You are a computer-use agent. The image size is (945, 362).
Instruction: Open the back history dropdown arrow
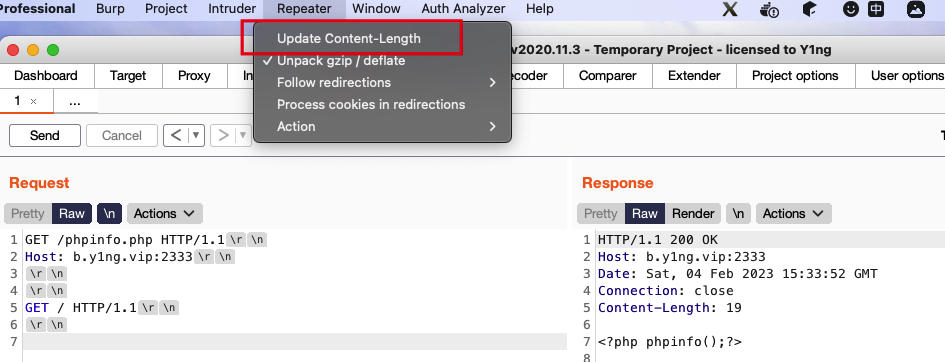[x=196, y=136]
